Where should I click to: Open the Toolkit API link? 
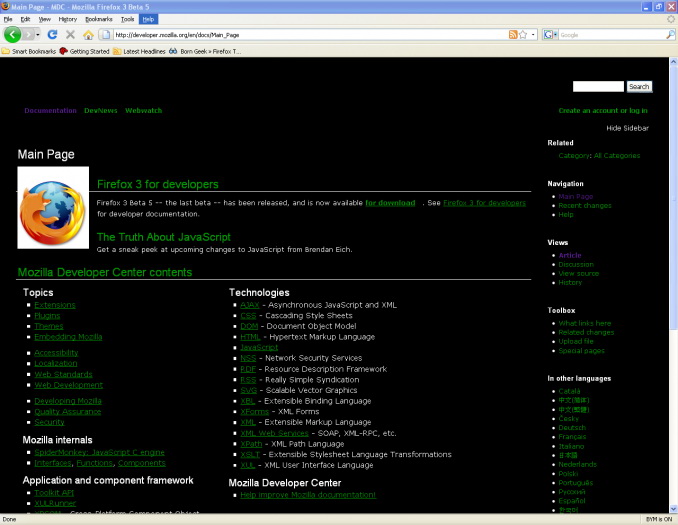54,493
